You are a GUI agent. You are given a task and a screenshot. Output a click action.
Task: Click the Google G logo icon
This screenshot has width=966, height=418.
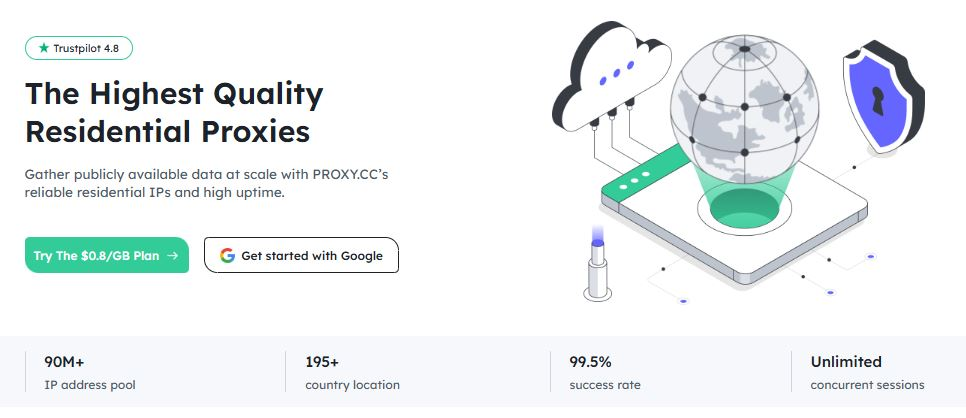227,256
